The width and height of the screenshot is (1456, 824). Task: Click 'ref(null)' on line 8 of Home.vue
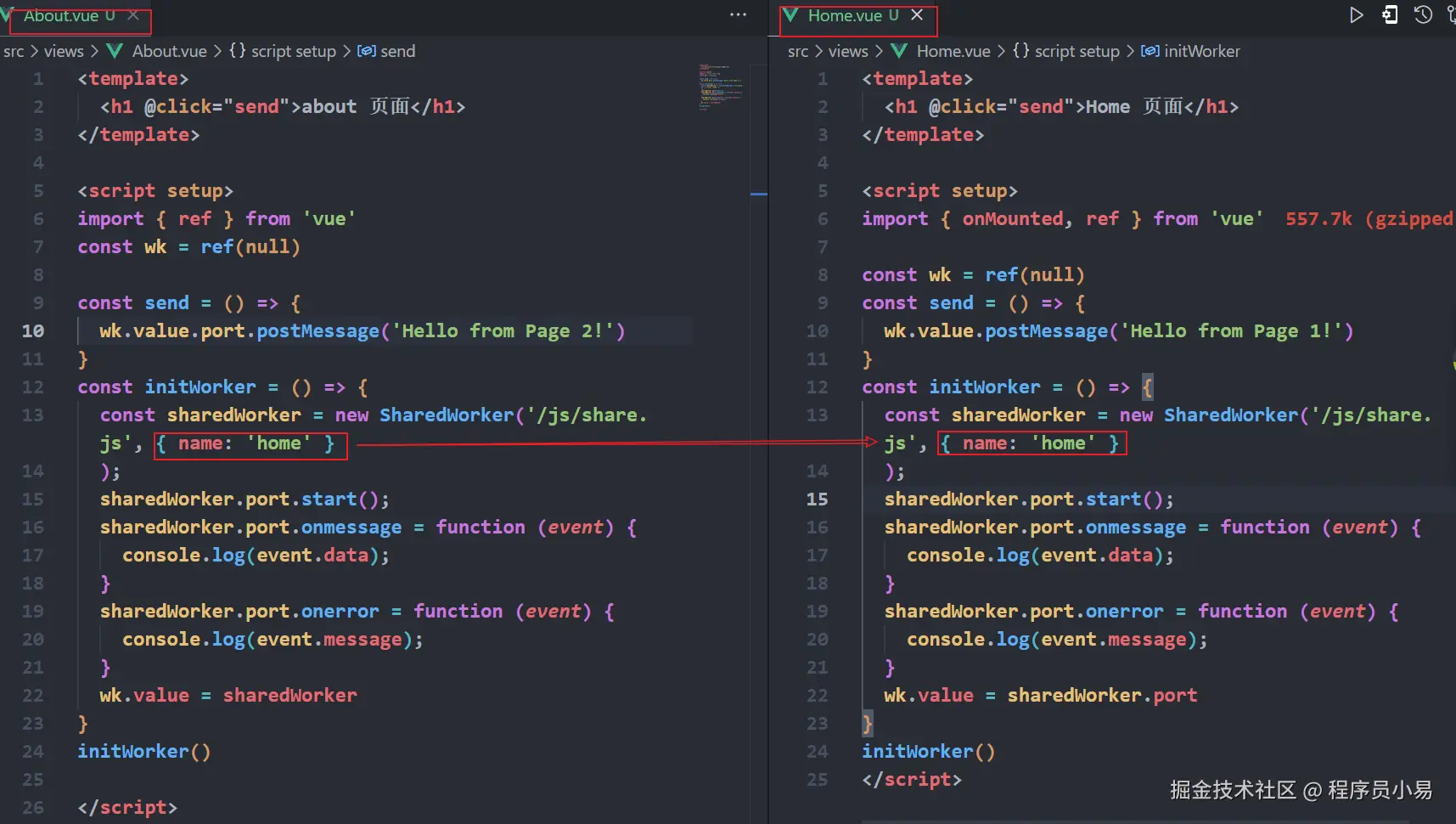point(1035,275)
